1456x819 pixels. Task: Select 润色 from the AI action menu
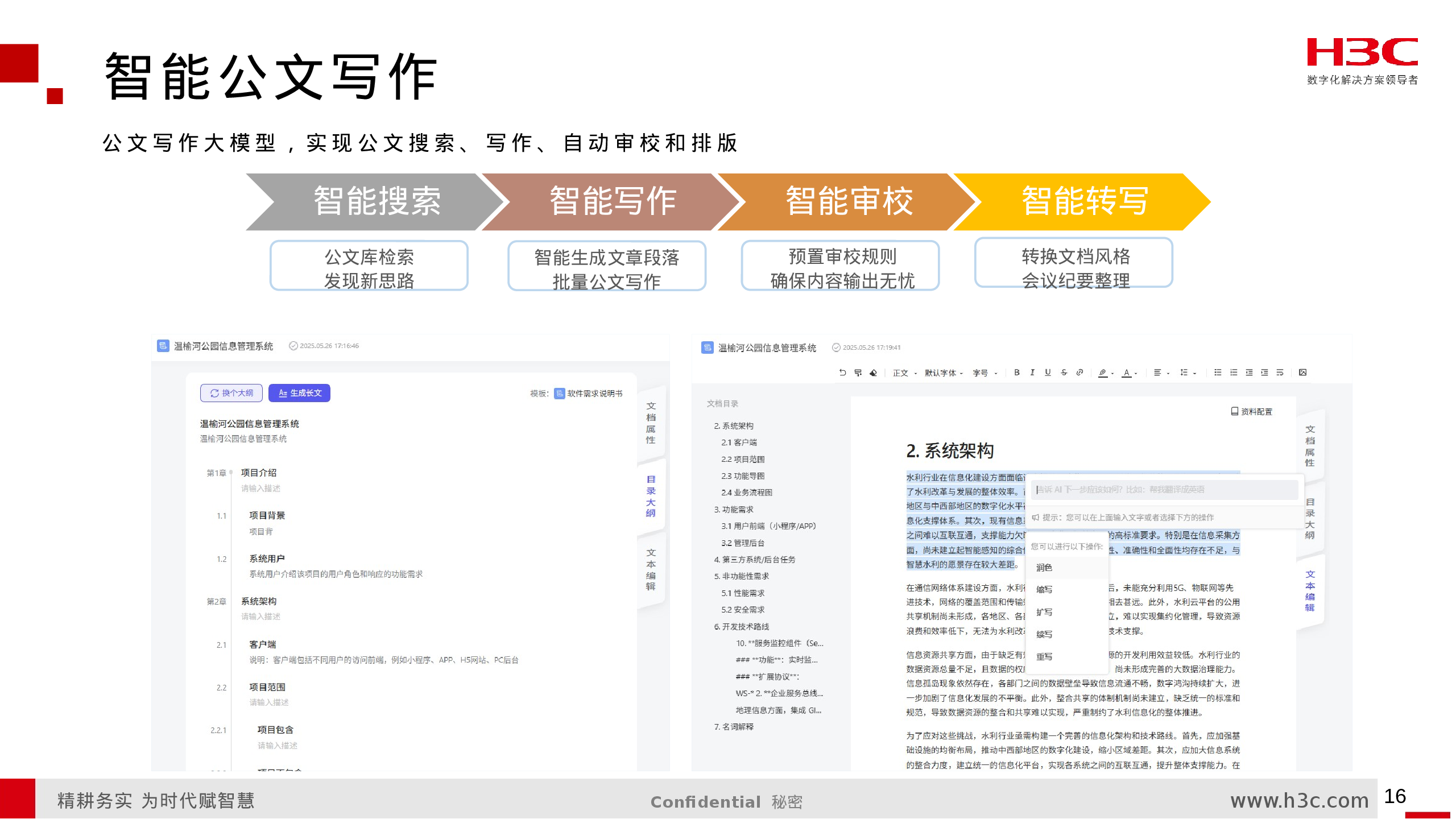tap(1044, 568)
